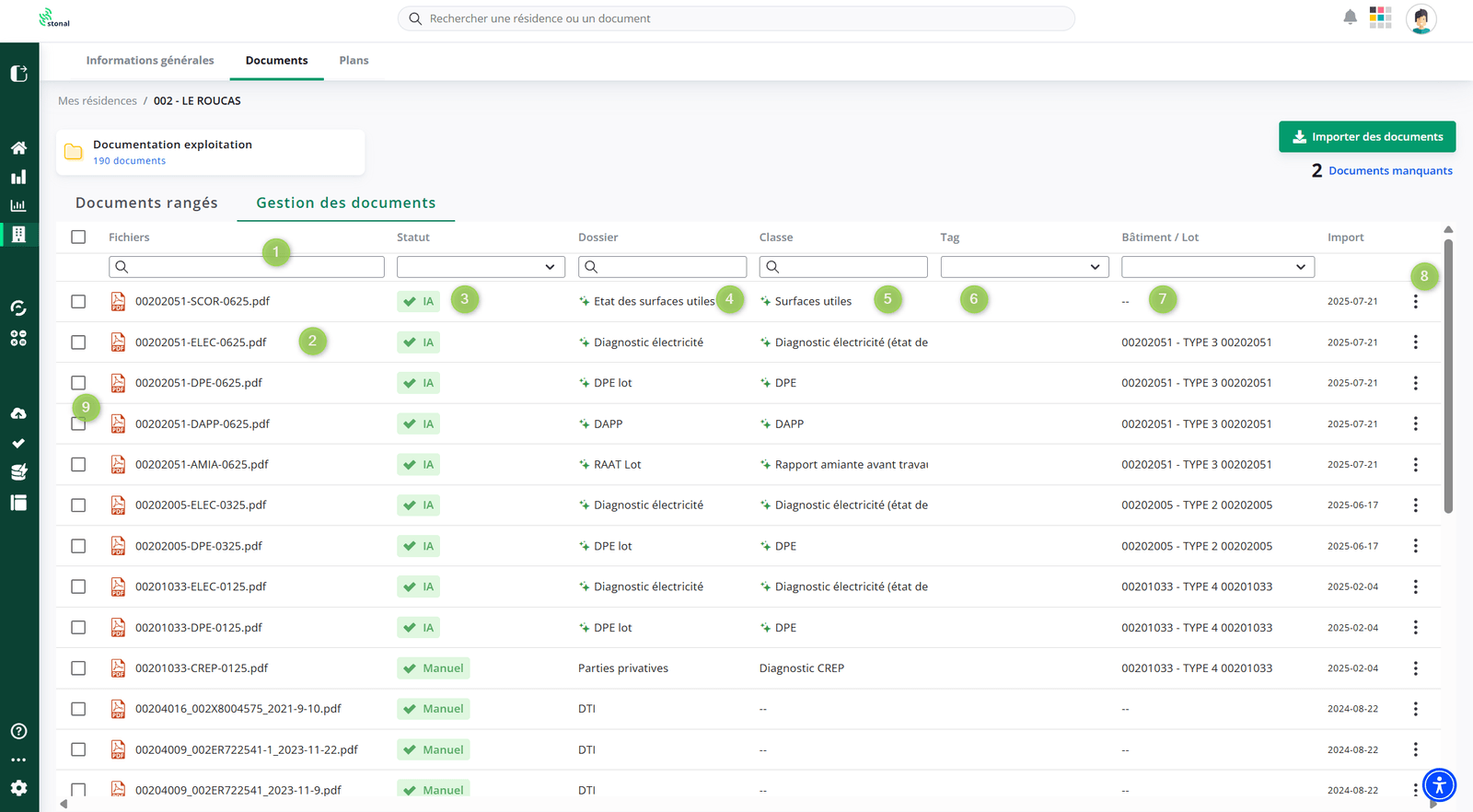1473x812 pixels.
Task: Click the Stonal logo
Action: tap(54, 17)
